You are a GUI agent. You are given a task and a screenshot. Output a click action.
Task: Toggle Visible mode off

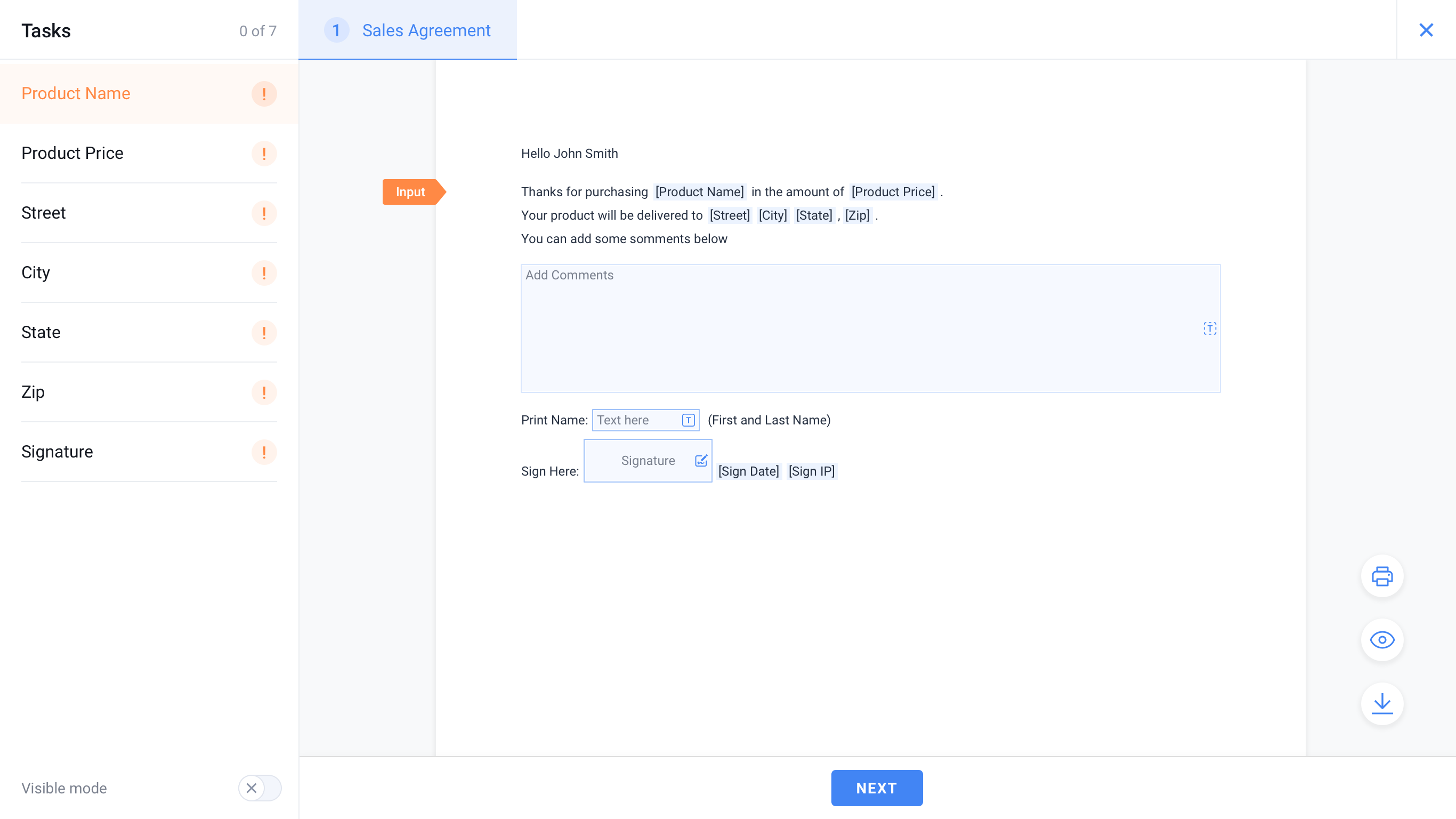pyautogui.click(x=260, y=788)
